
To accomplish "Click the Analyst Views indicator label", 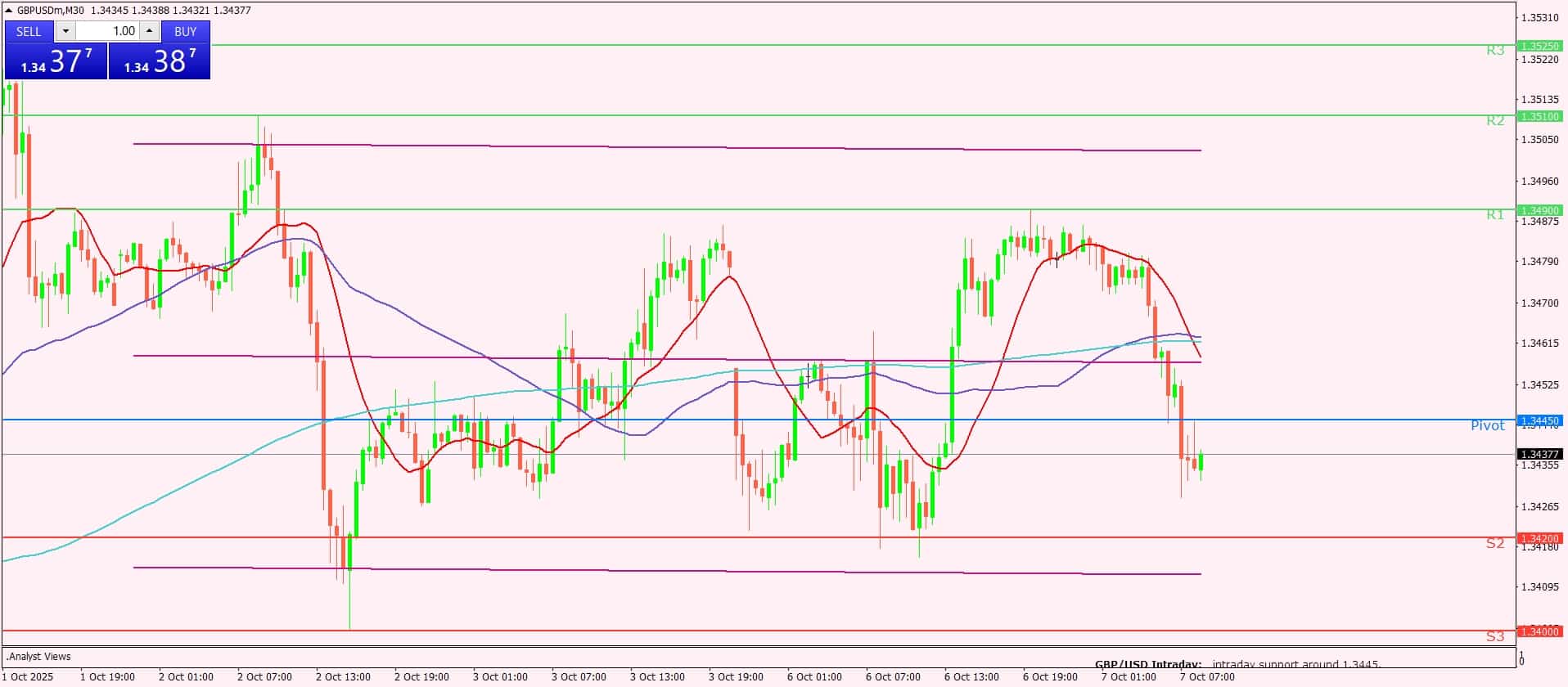I will (39, 656).
